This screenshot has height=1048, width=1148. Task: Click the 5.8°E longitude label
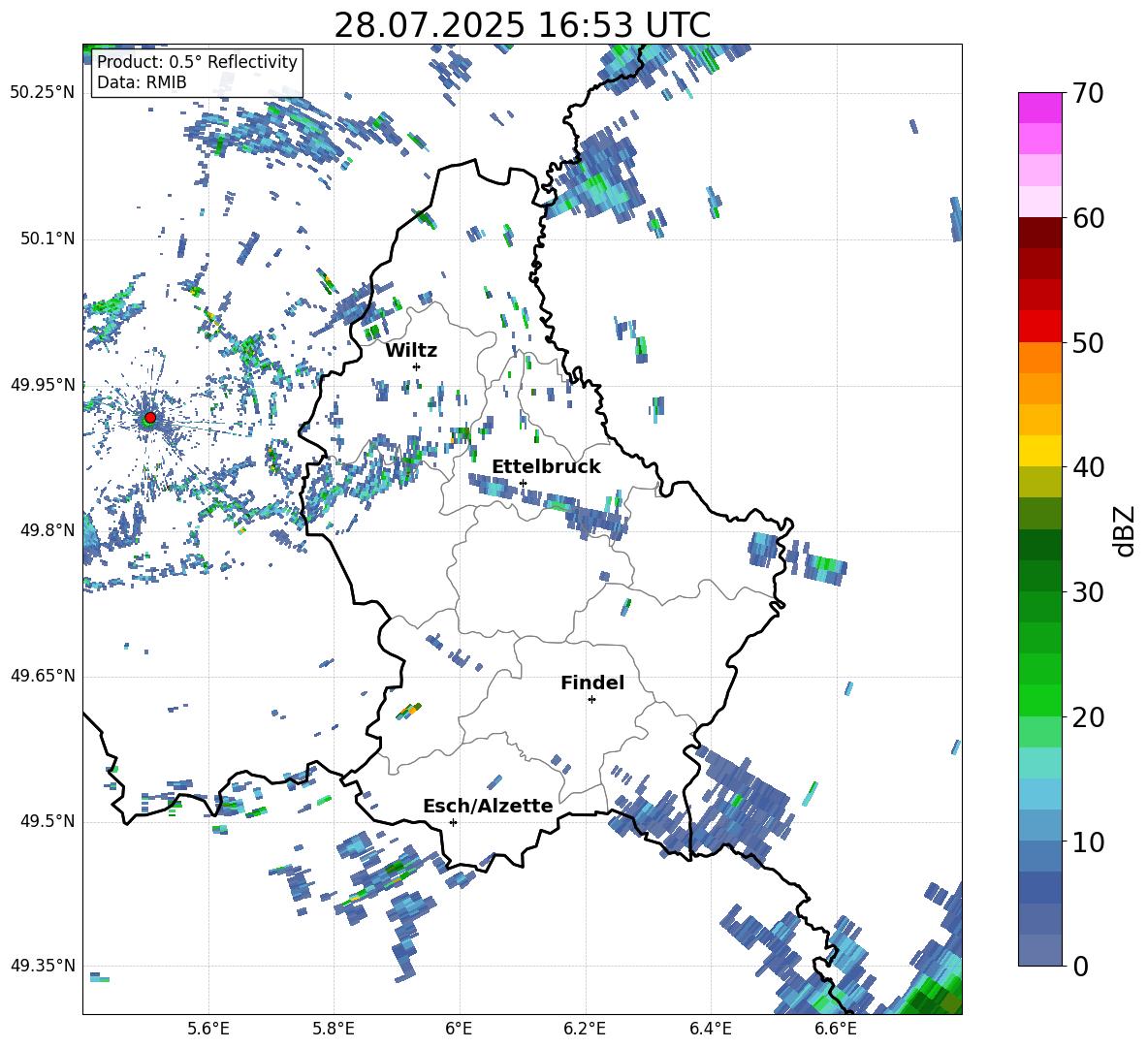(x=334, y=1029)
